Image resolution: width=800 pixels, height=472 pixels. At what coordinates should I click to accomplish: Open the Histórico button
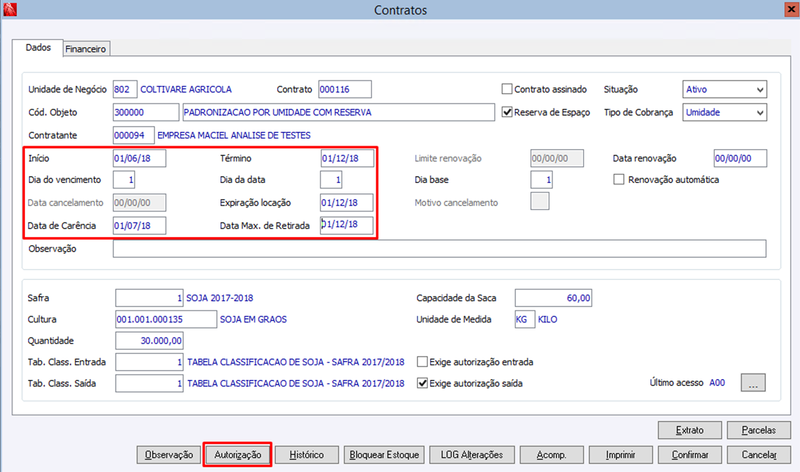point(307,455)
